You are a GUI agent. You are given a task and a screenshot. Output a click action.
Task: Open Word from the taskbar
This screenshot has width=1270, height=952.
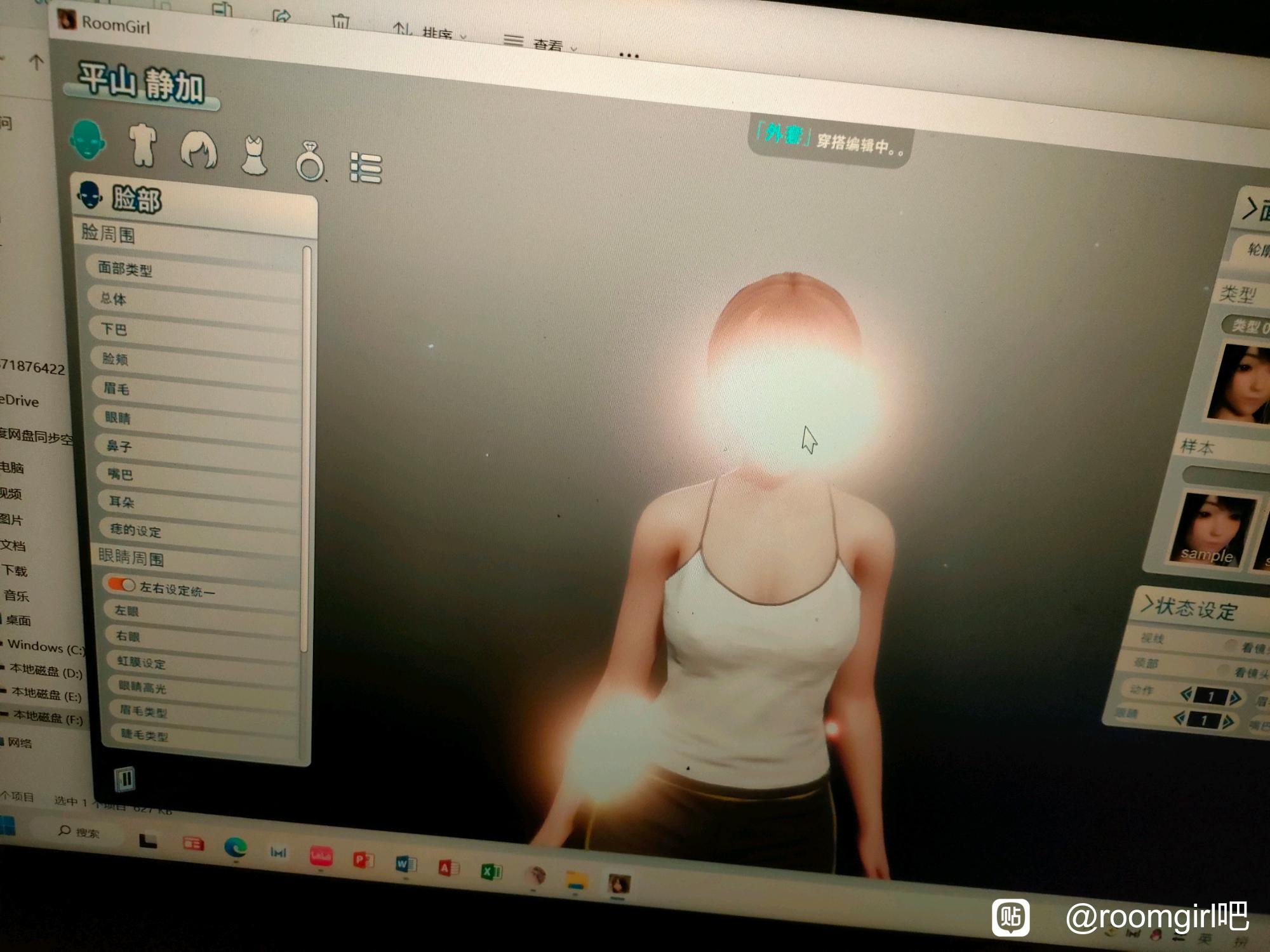(405, 864)
